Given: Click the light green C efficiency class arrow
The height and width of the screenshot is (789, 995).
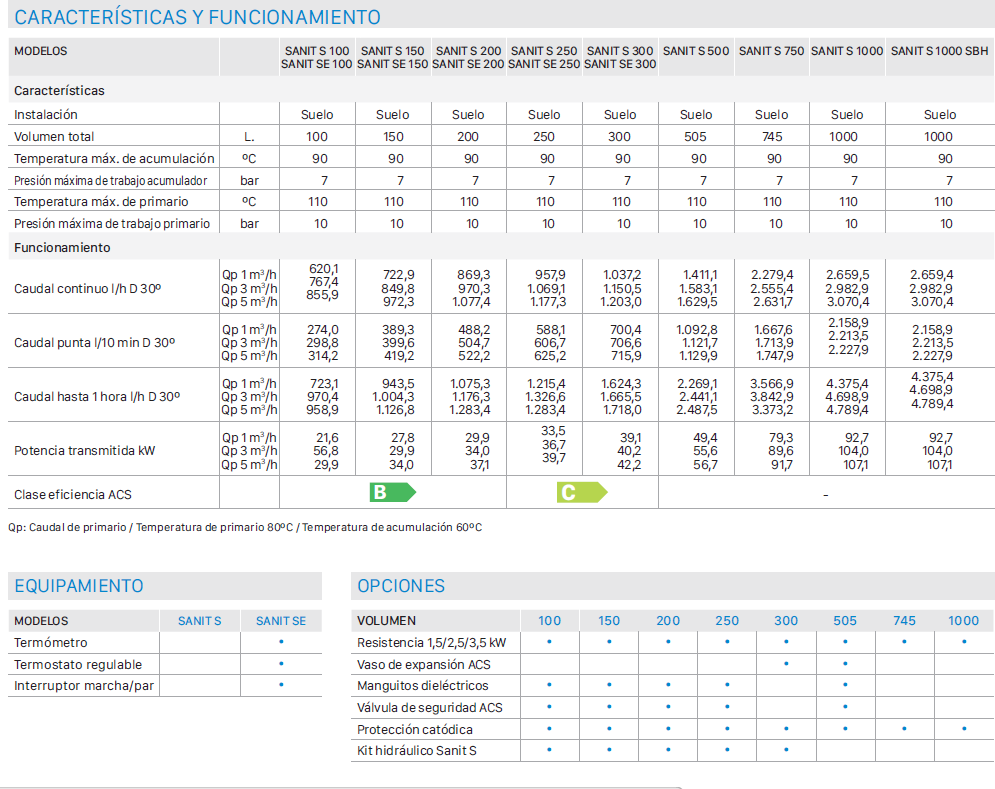Looking at the screenshot, I should pos(582,492).
